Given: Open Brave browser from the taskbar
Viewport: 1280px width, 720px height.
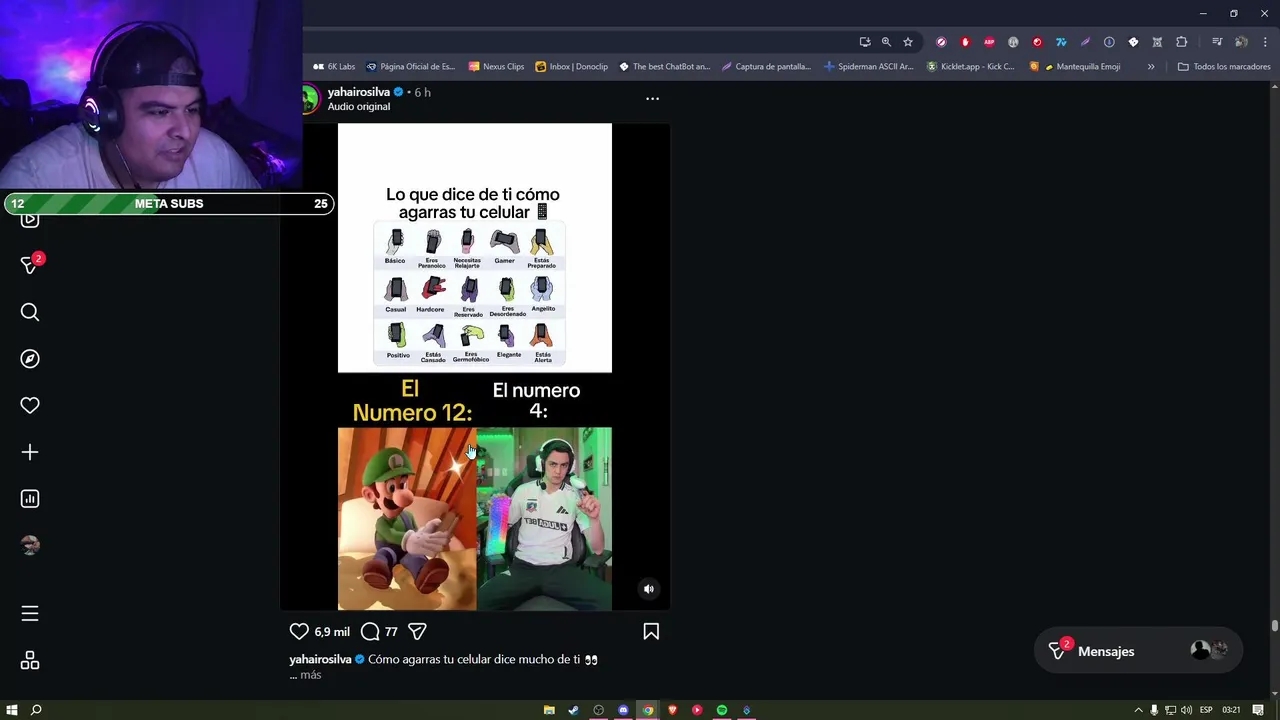Looking at the screenshot, I should pos(673,710).
